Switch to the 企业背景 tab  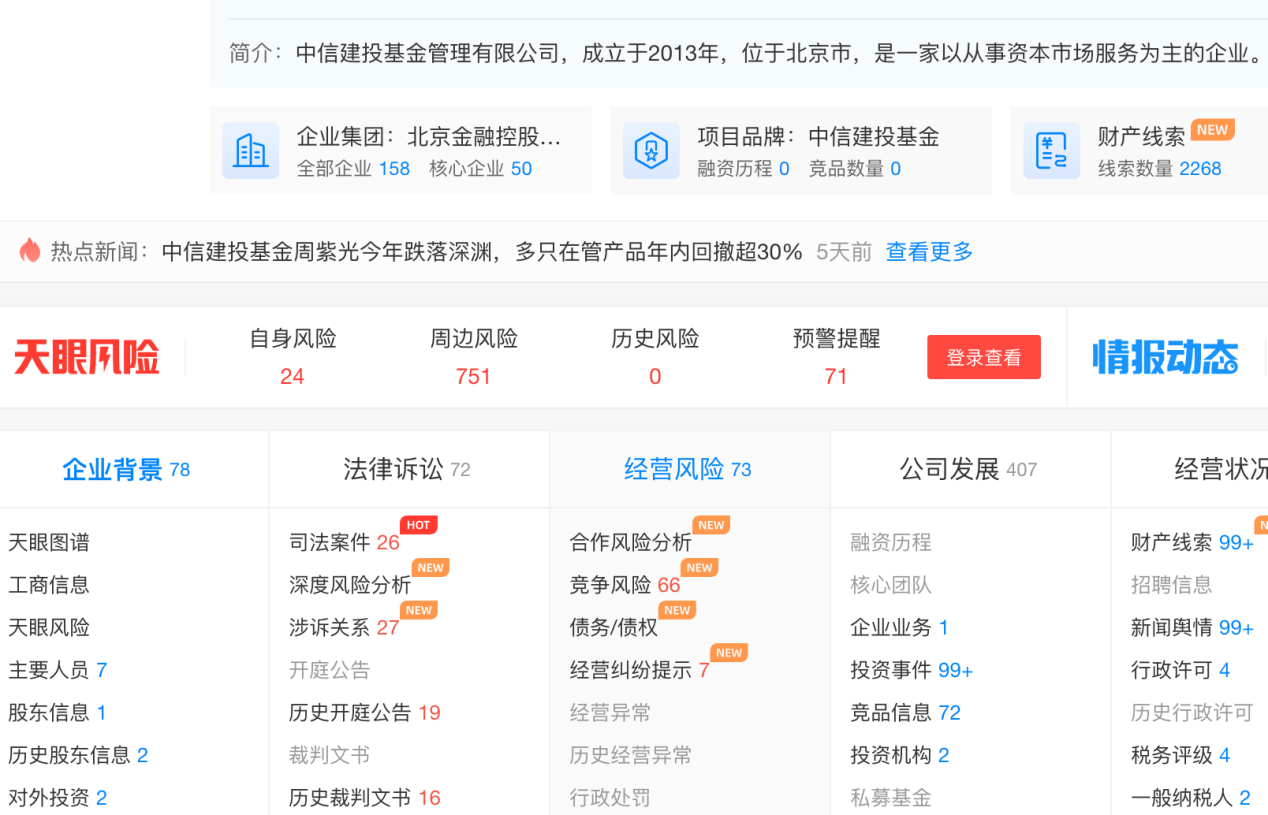(126, 469)
